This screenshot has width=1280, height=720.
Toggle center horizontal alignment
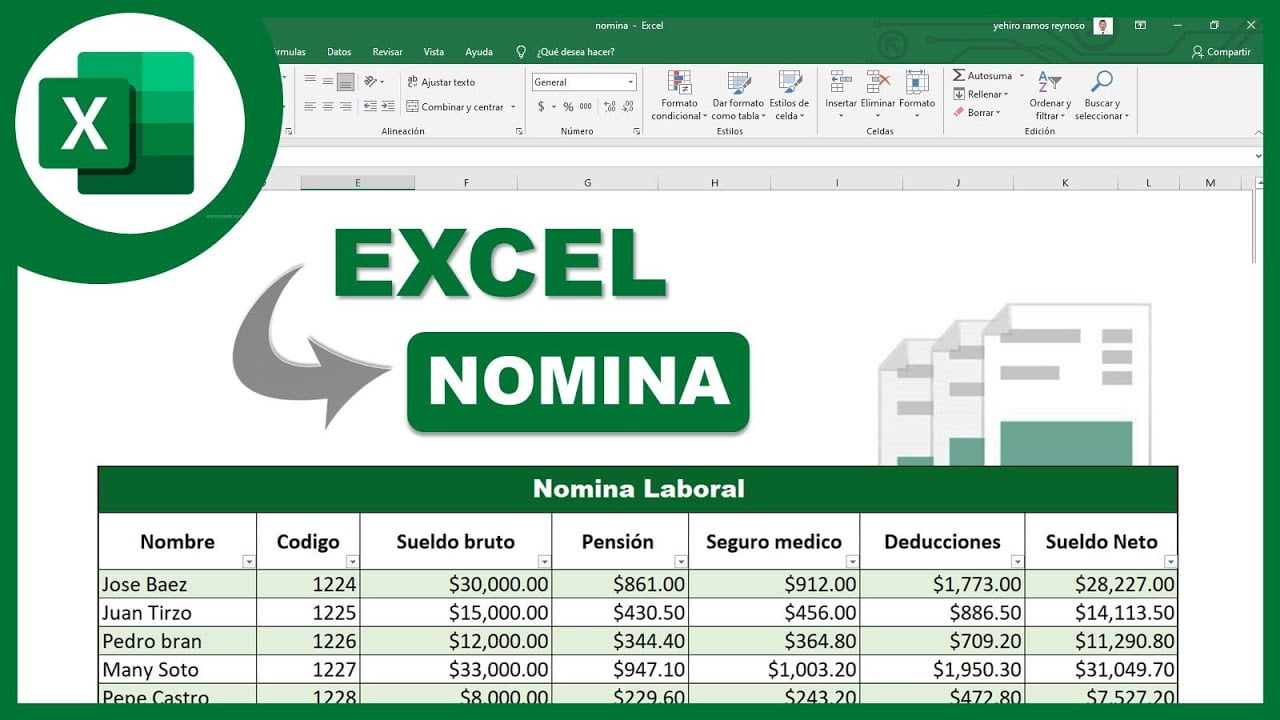point(327,106)
